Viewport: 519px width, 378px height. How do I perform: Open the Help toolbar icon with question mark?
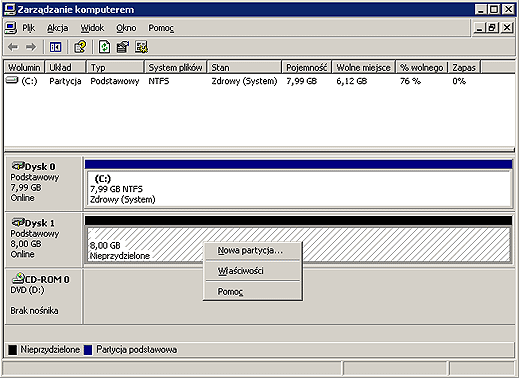click(x=80, y=47)
